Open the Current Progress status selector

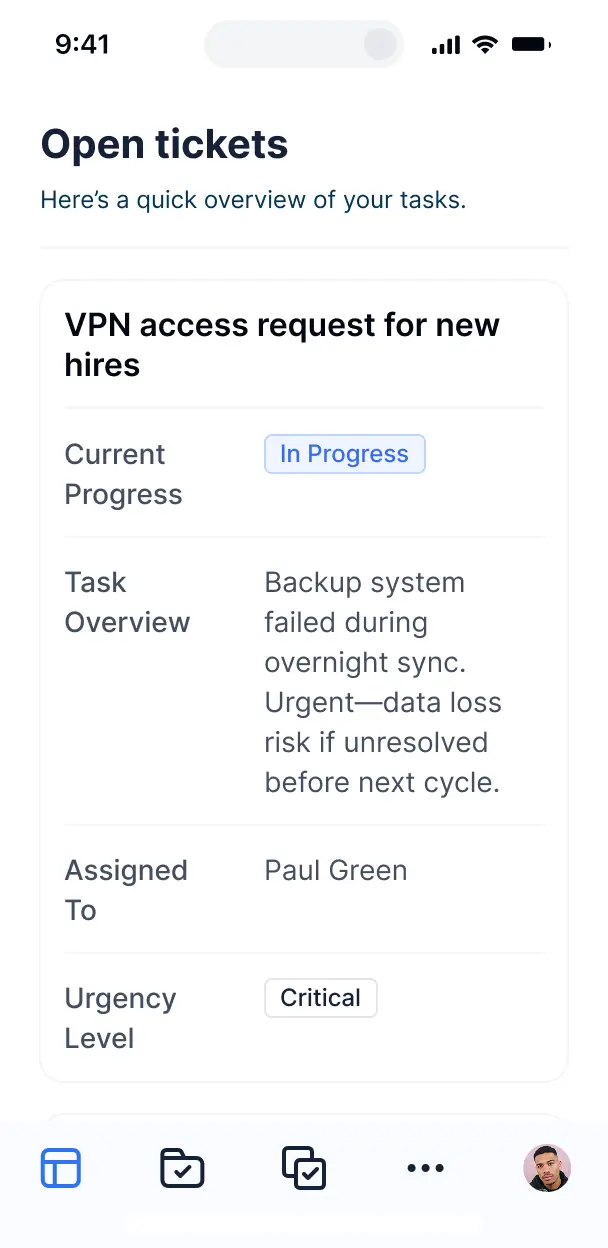click(344, 454)
